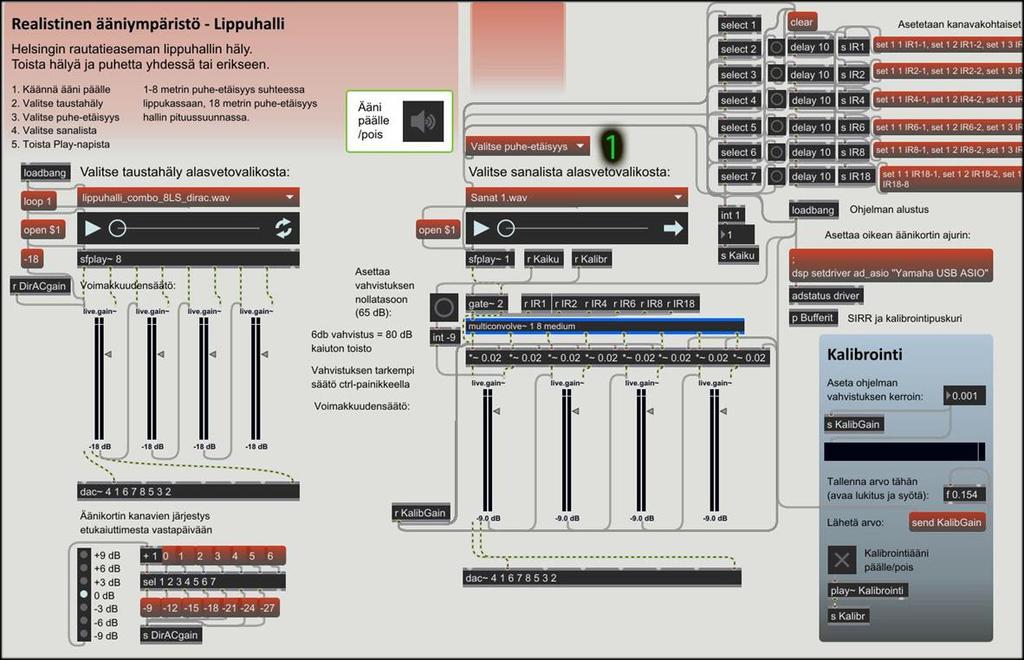Click the black calibration level meter

pos(904,451)
